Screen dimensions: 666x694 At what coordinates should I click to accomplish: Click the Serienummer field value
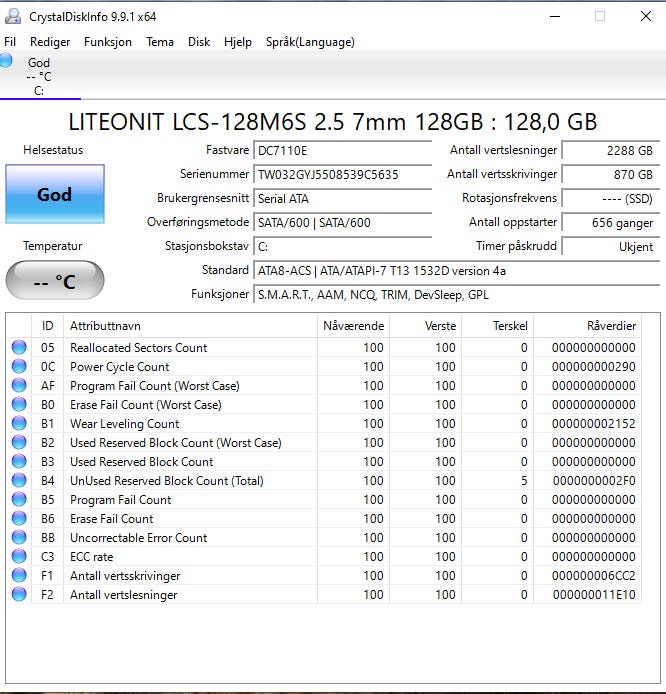point(343,174)
